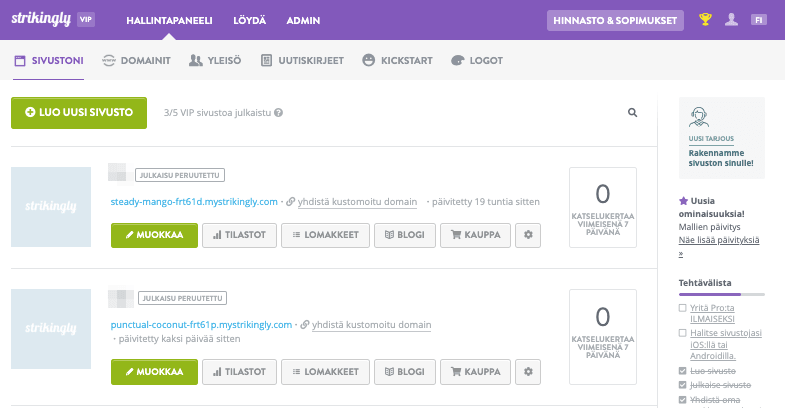Open steady-mango-frt61d.mystrikingly.com link
Image resolution: width=785 pixels, height=408 pixels.
[x=194, y=202]
